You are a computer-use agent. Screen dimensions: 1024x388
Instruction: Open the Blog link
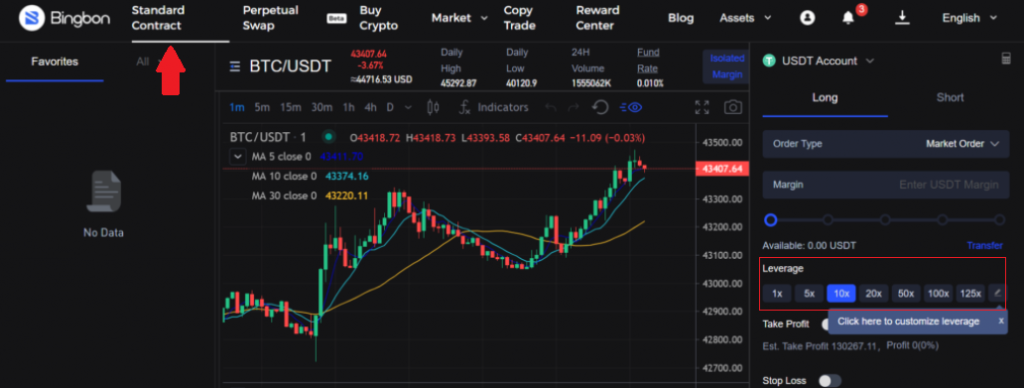pyautogui.click(x=680, y=18)
